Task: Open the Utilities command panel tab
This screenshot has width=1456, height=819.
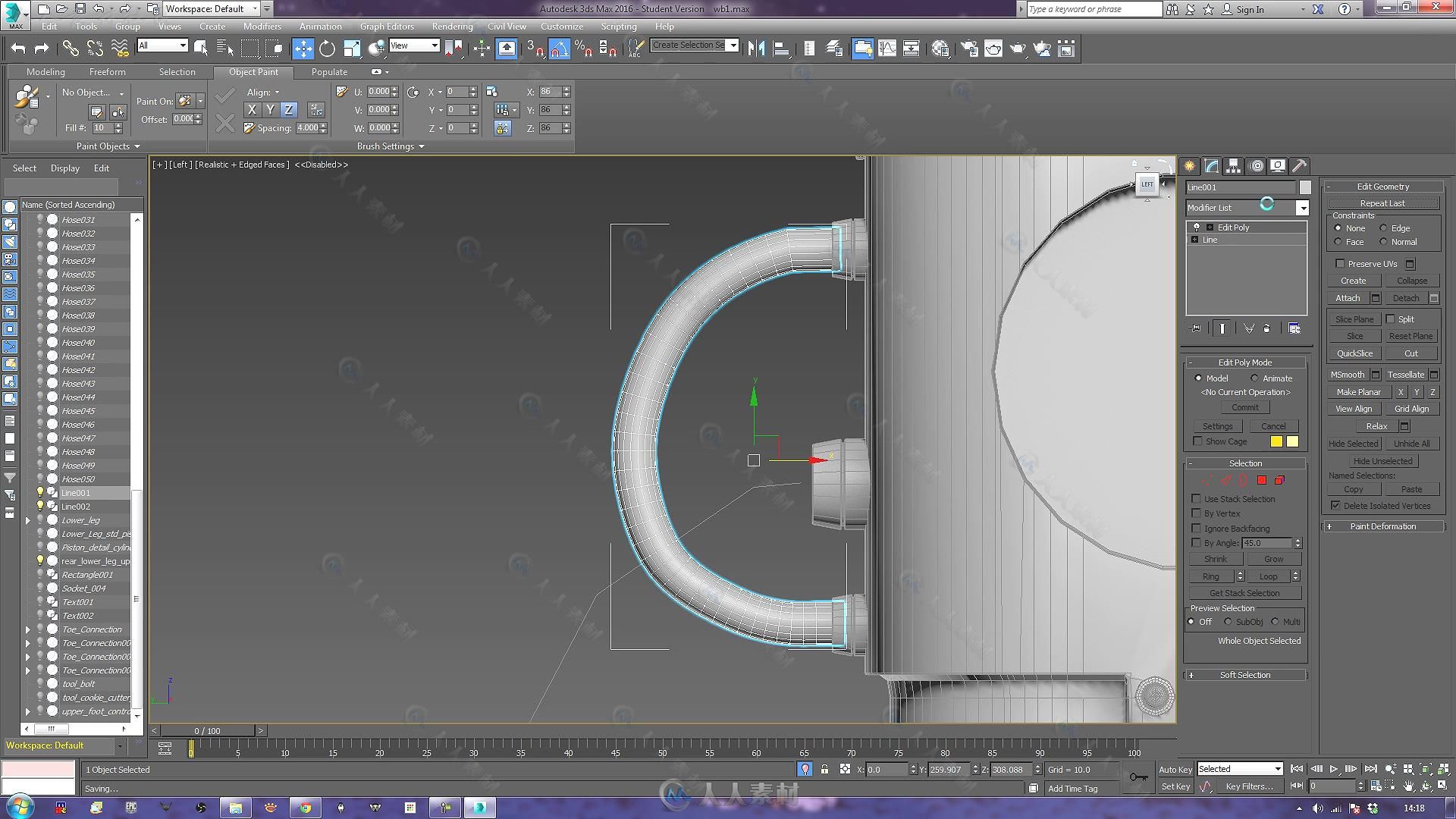Action: [x=1300, y=166]
